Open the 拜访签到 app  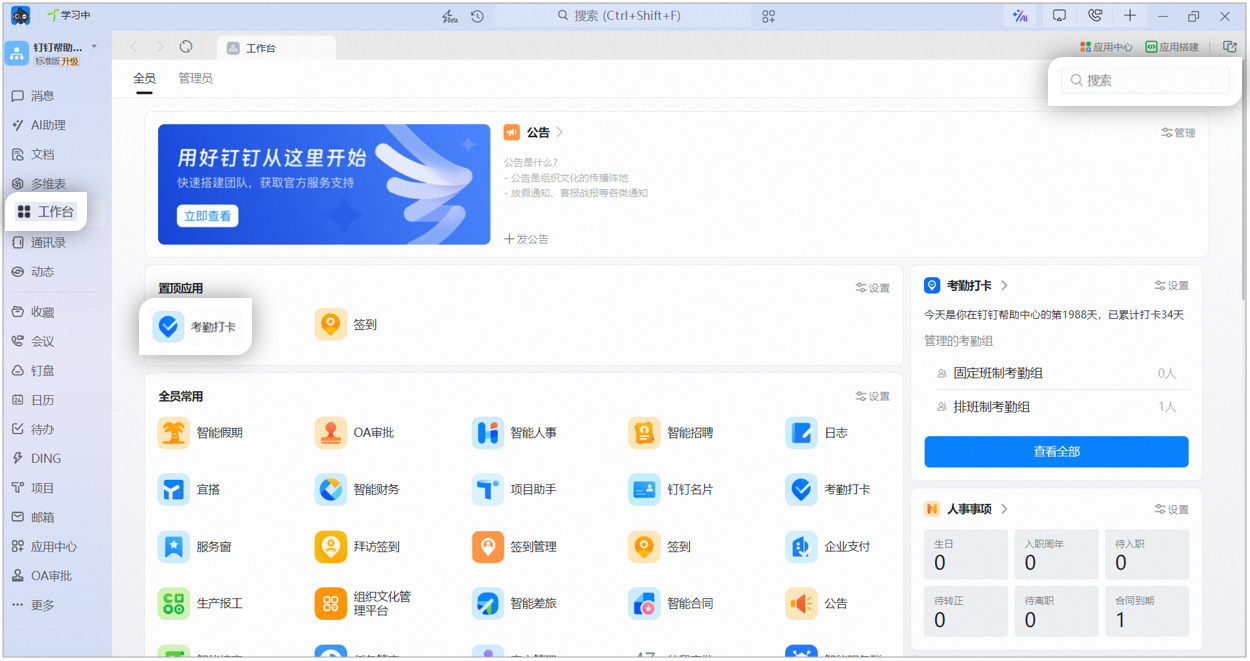pos(357,547)
